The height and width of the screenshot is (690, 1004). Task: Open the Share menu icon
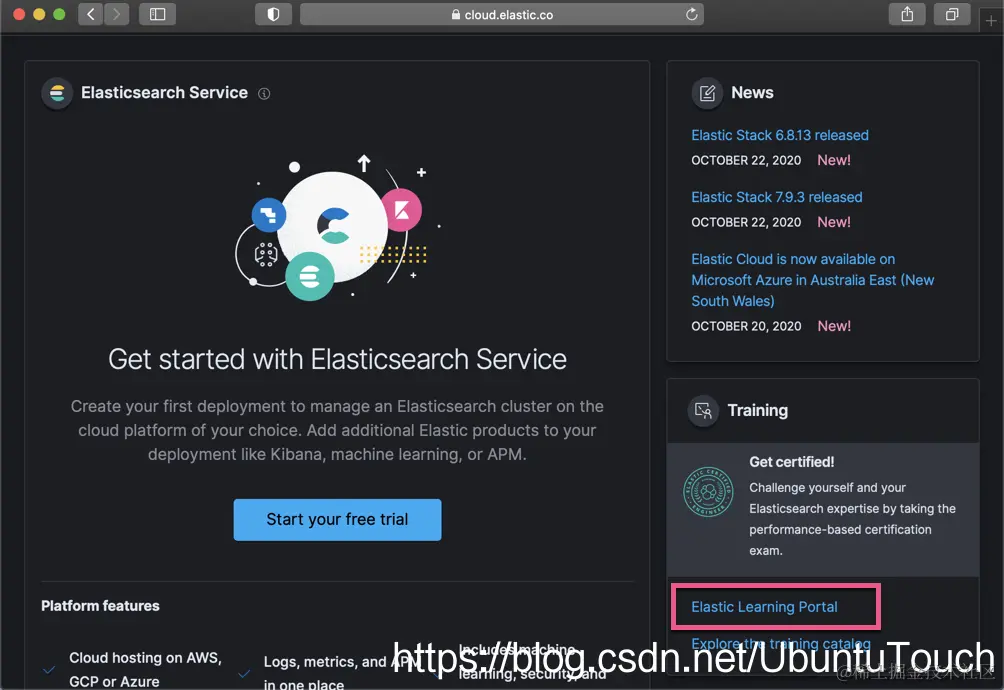pos(907,14)
